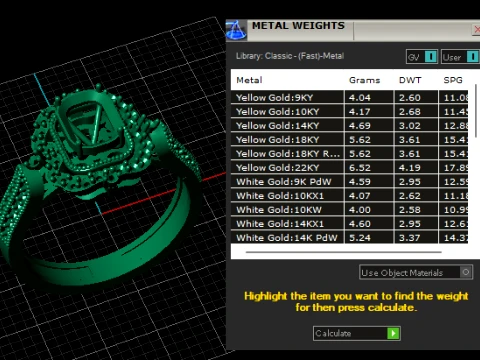Select the Yellow Gold:22KY row
Image resolution: width=480 pixels, height=360 pixels.
tap(349, 167)
